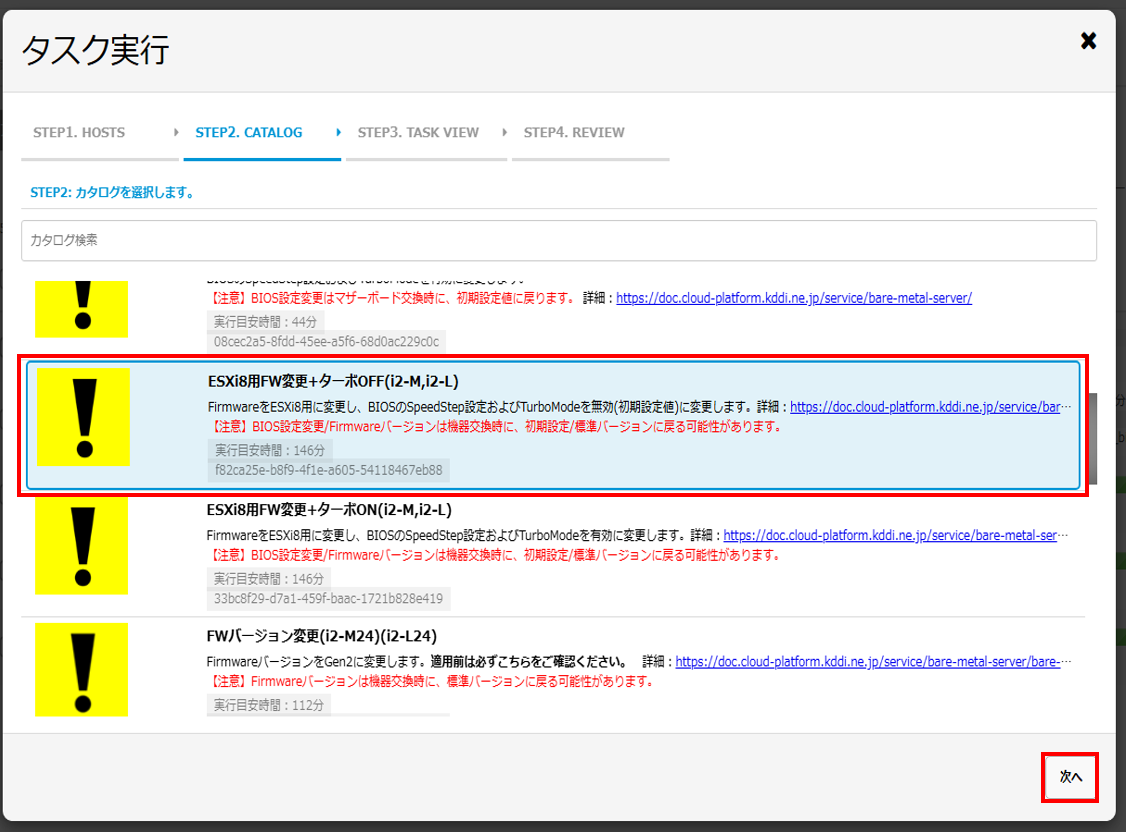This screenshot has height=832, width=1126.
Task: Click 実行目安時間:146分 in the ターボOFF entry
Action: tap(270, 450)
